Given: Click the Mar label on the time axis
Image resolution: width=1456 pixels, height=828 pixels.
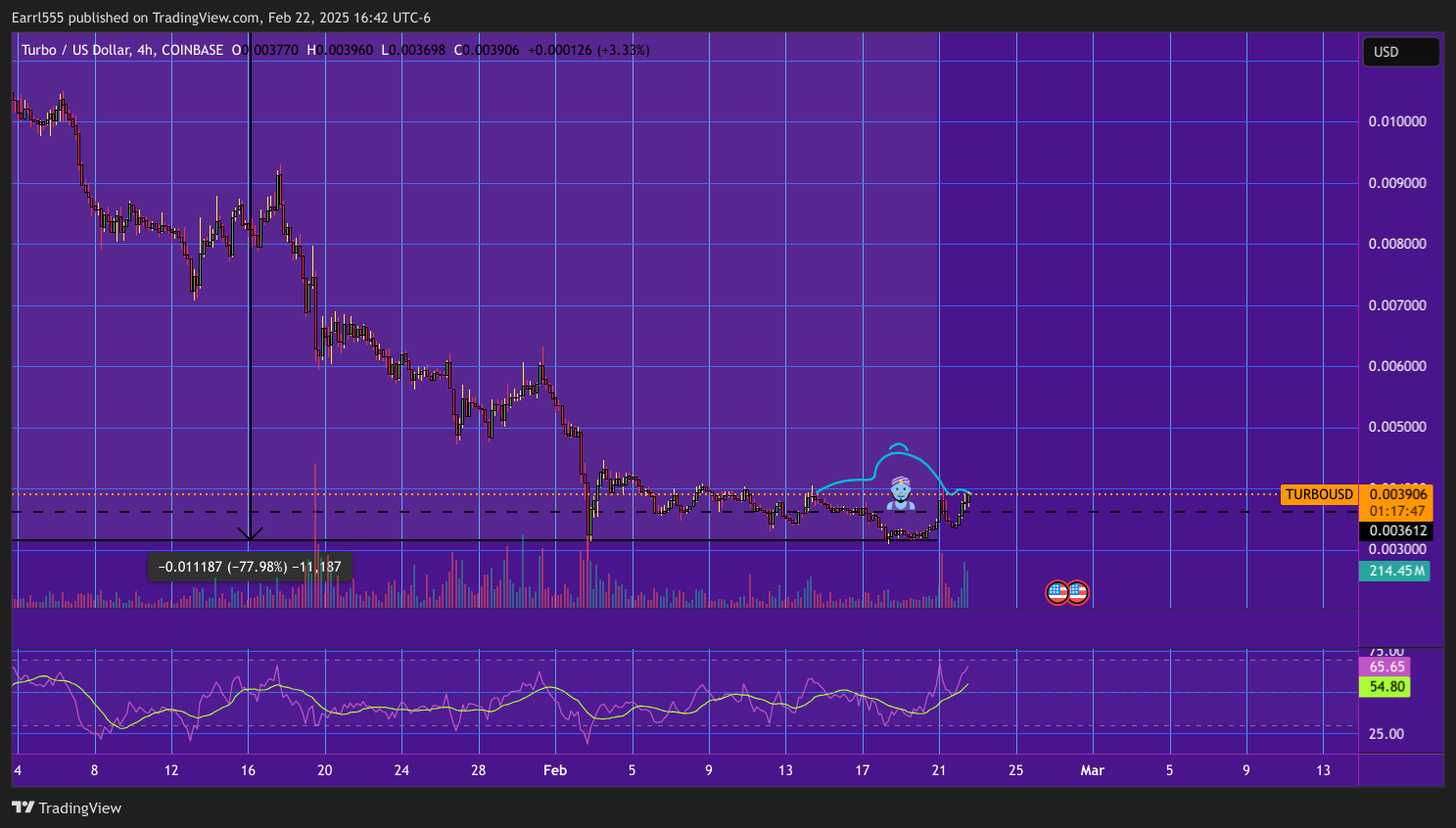Looking at the screenshot, I should coord(1093,770).
